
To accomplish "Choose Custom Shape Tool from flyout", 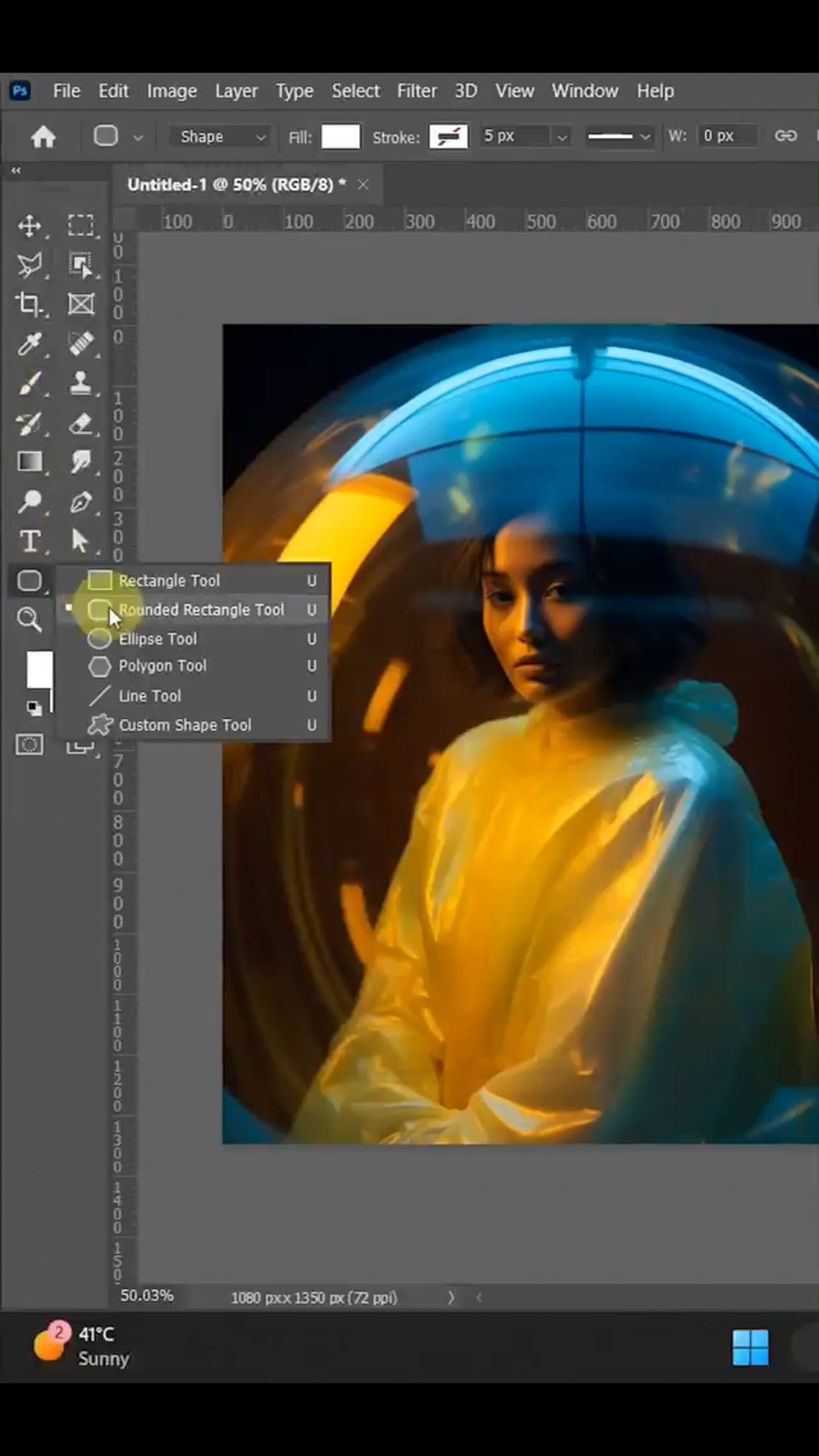I will (193, 725).
